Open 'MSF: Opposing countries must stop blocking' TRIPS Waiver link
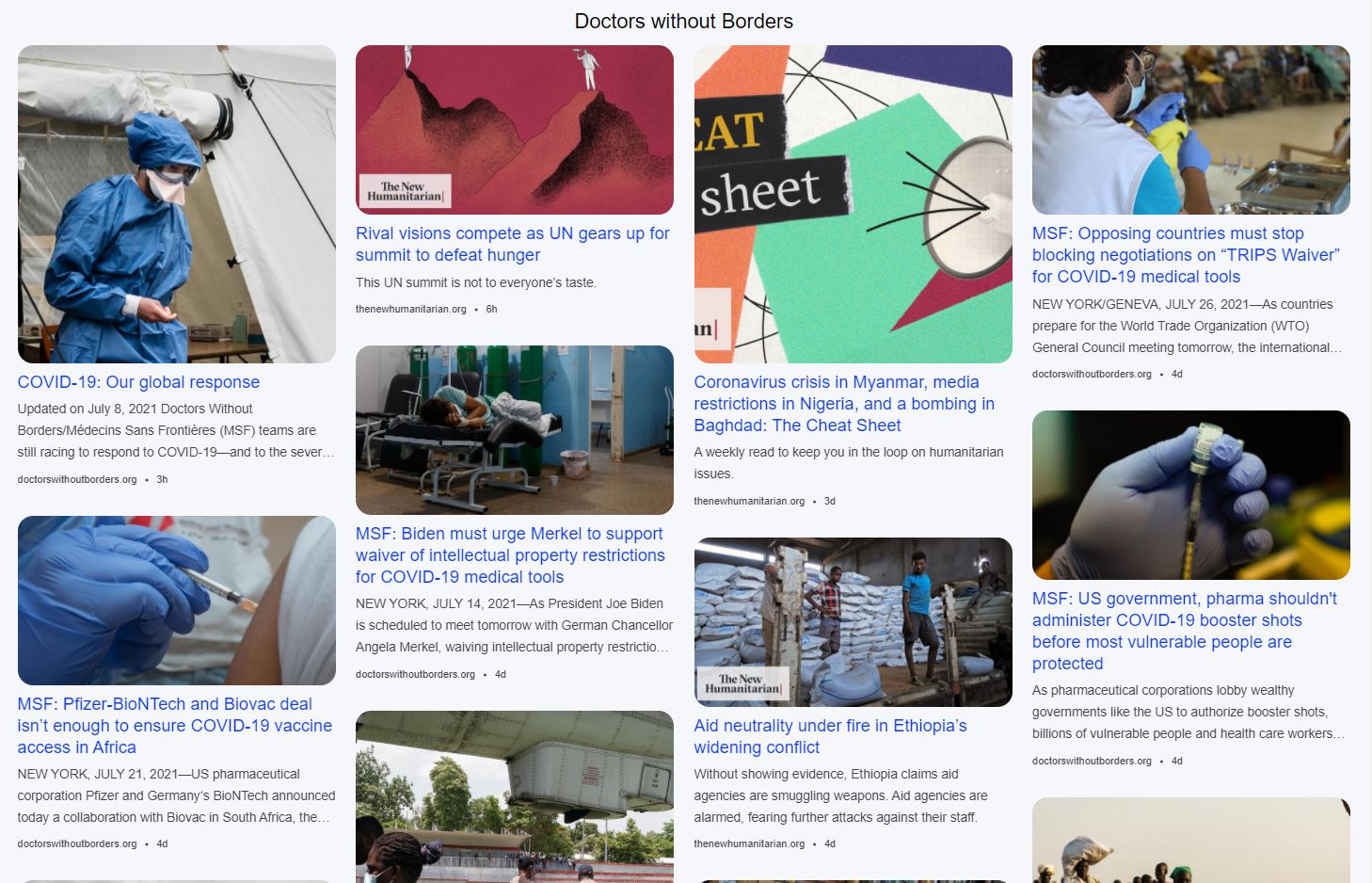 pyautogui.click(x=1186, y=255)
